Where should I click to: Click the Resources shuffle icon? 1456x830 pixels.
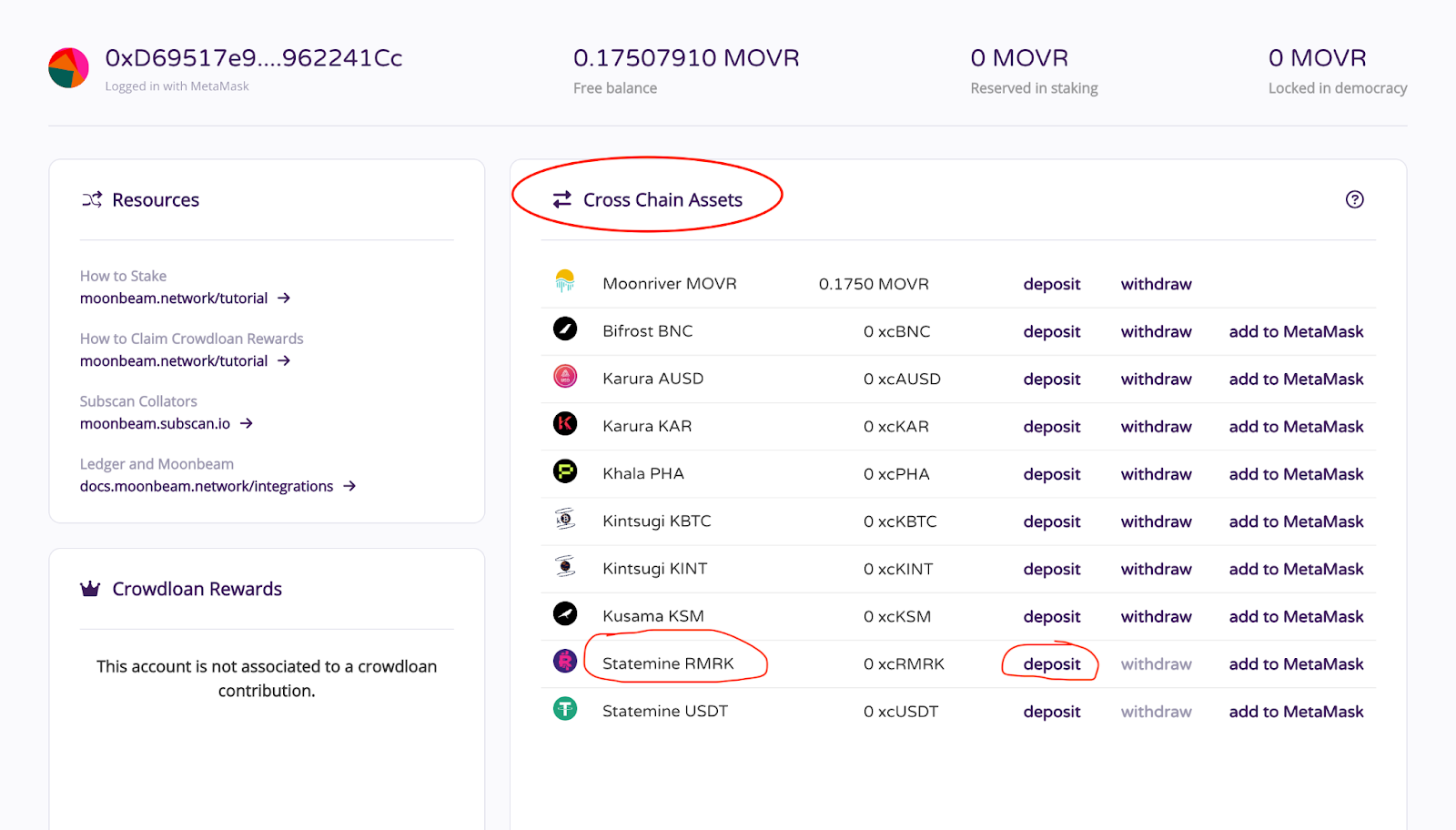coord(92,199)
